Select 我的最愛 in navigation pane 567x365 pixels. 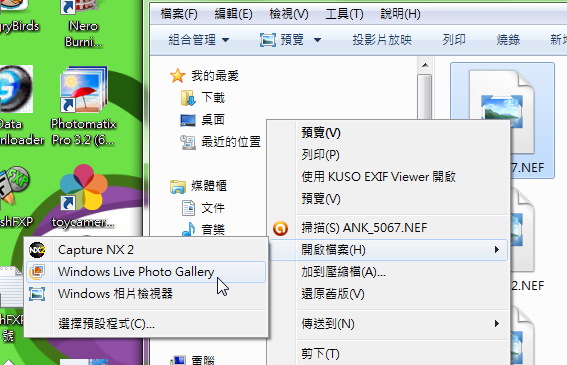pos(215,76)
